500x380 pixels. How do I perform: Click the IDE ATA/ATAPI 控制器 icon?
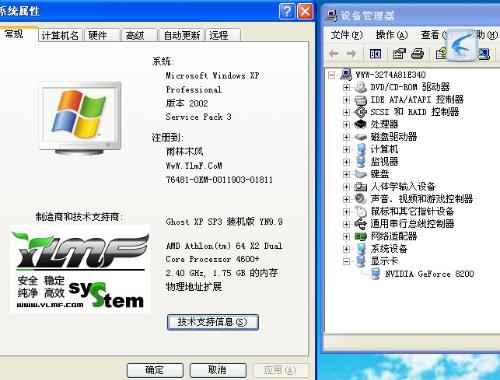pyautogui.click(x=360, y=99)
